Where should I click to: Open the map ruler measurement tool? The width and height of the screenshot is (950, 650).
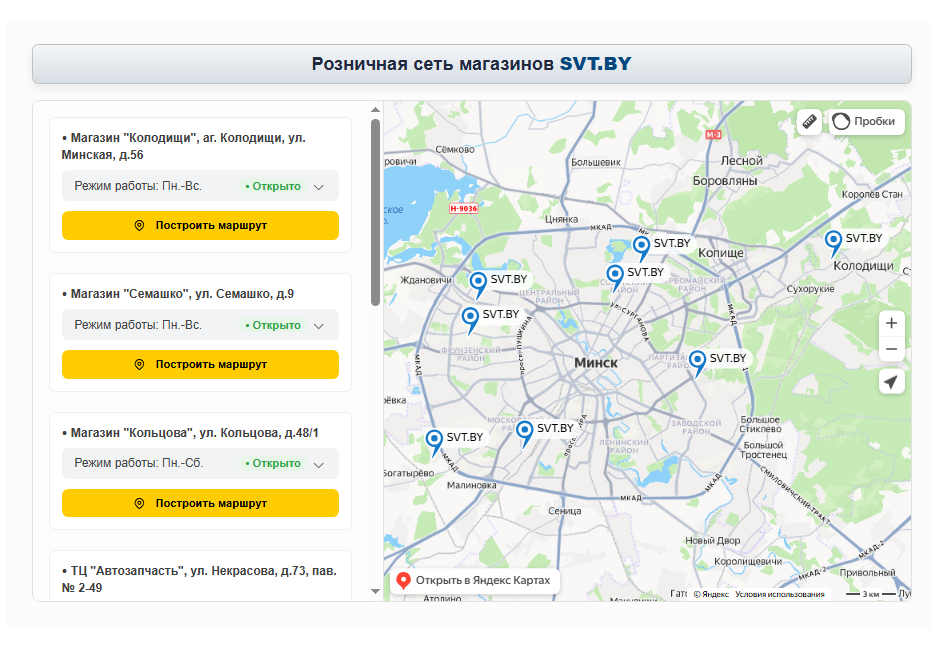click(x=809, y=122)
